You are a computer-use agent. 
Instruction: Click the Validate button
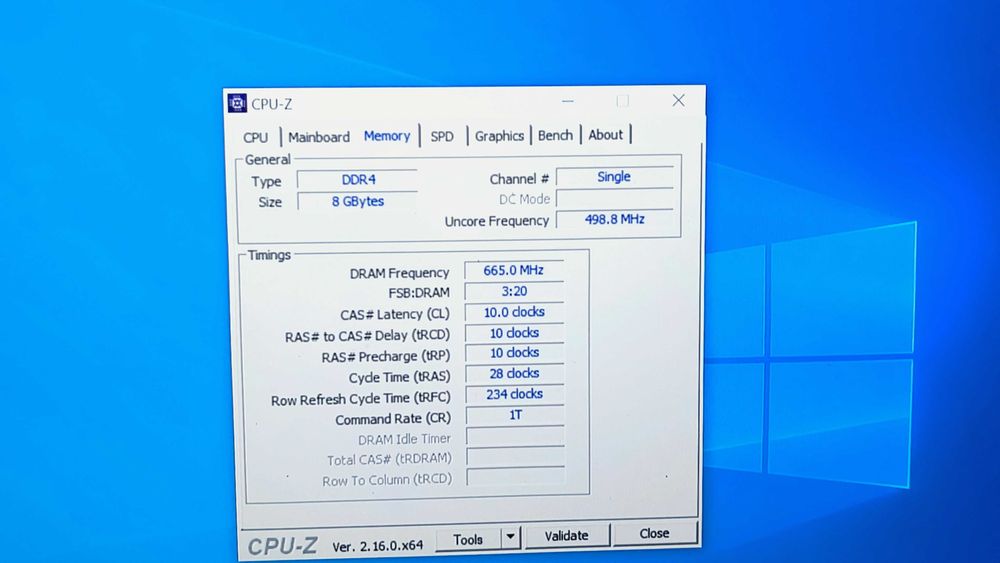coord(566,536)
